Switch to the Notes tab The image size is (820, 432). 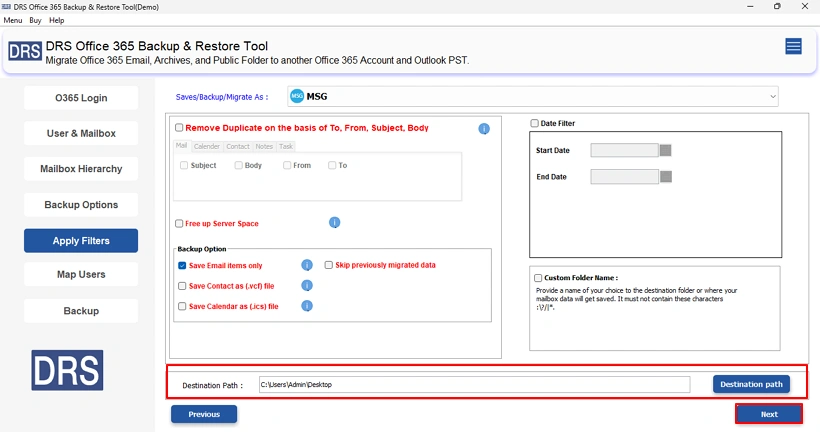(x=264, y=146)
